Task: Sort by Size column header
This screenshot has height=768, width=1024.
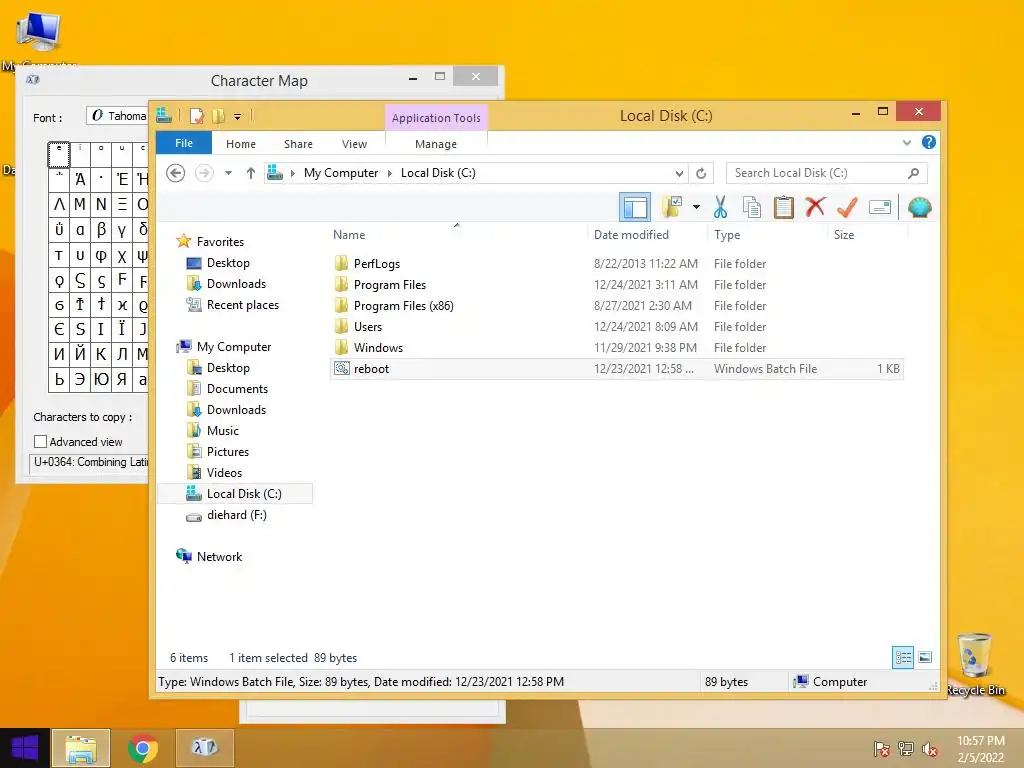Action: [844, 234]
